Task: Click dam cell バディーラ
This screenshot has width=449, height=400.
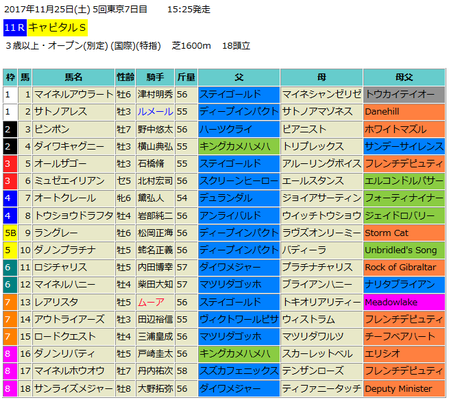Action: tap(321, 250)
